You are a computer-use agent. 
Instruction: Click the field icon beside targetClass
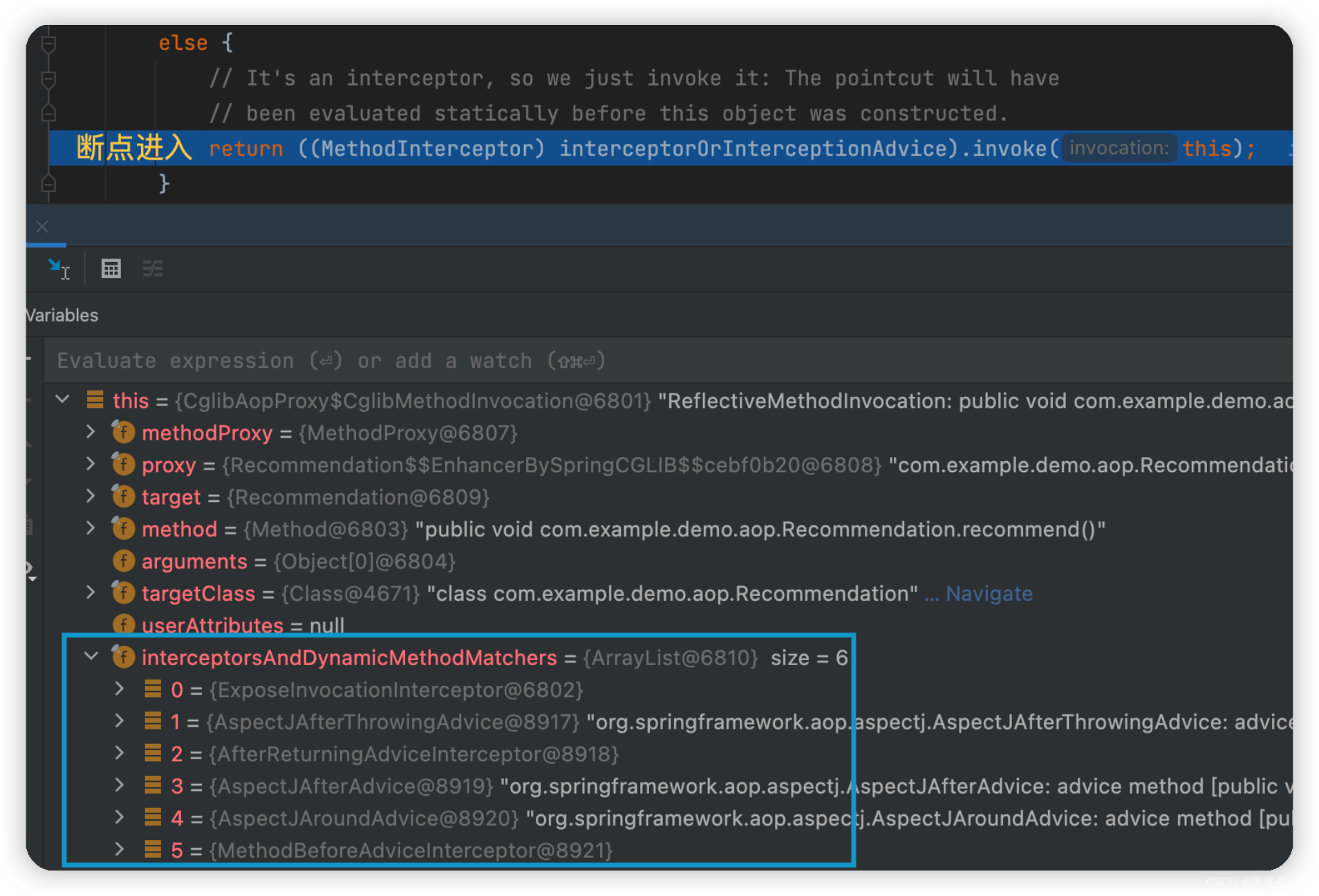pos(123,593)
